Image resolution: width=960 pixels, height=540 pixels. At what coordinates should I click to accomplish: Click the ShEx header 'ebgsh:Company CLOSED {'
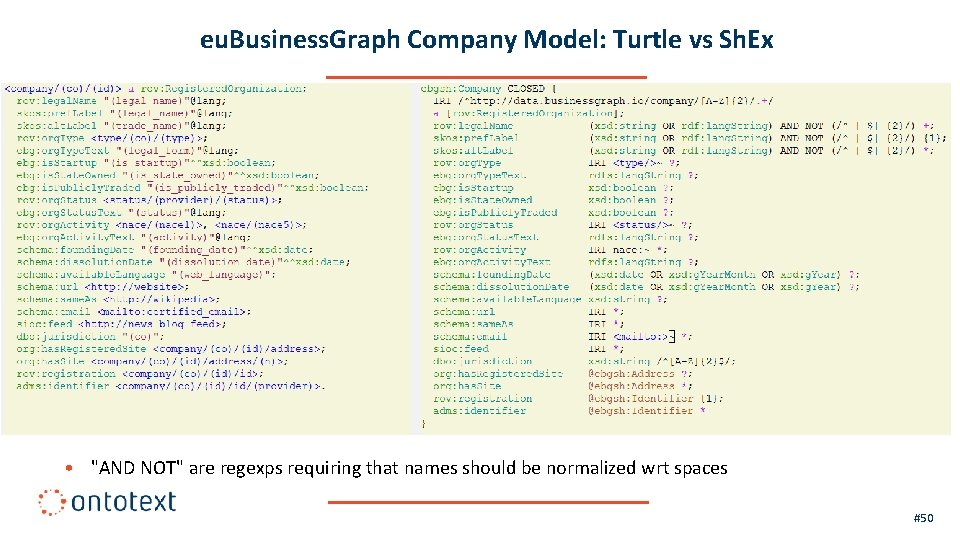488,89
